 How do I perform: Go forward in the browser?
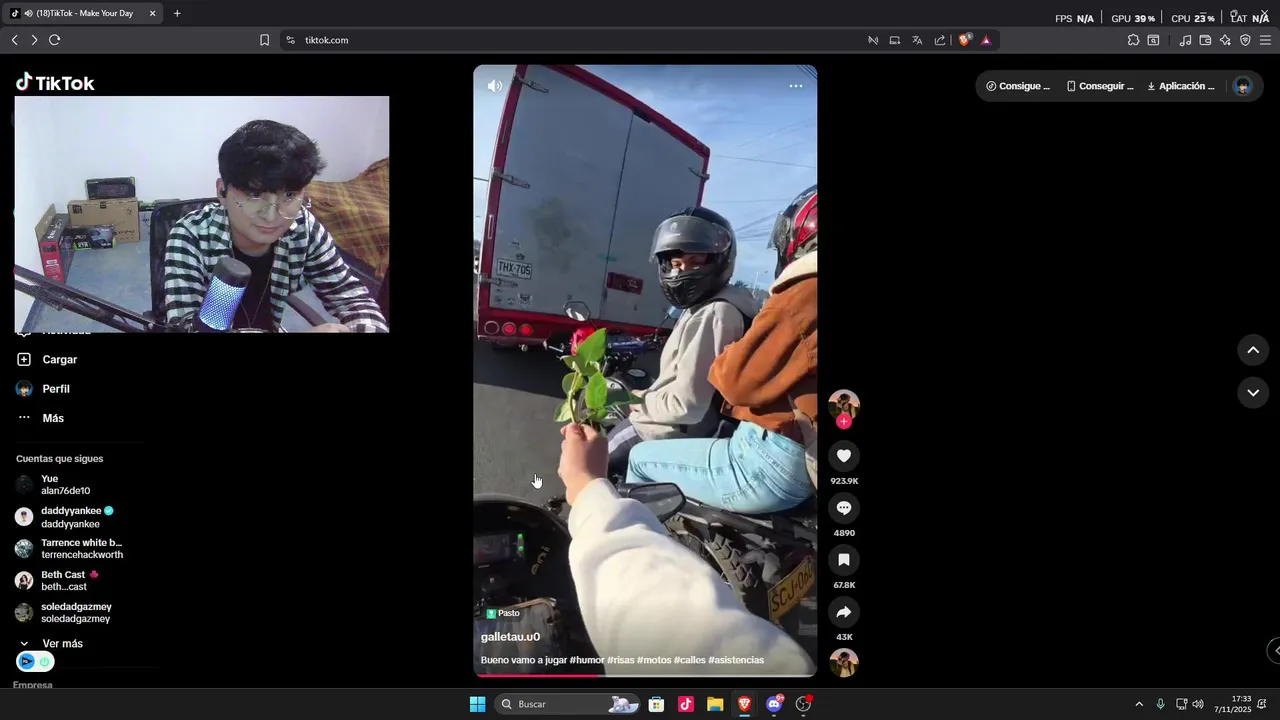point(34,40)
